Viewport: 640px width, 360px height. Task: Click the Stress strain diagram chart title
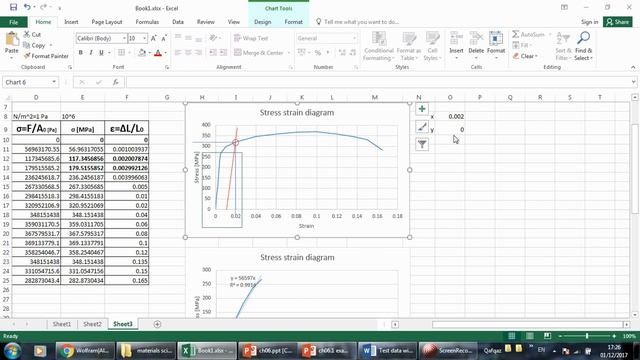297,113
